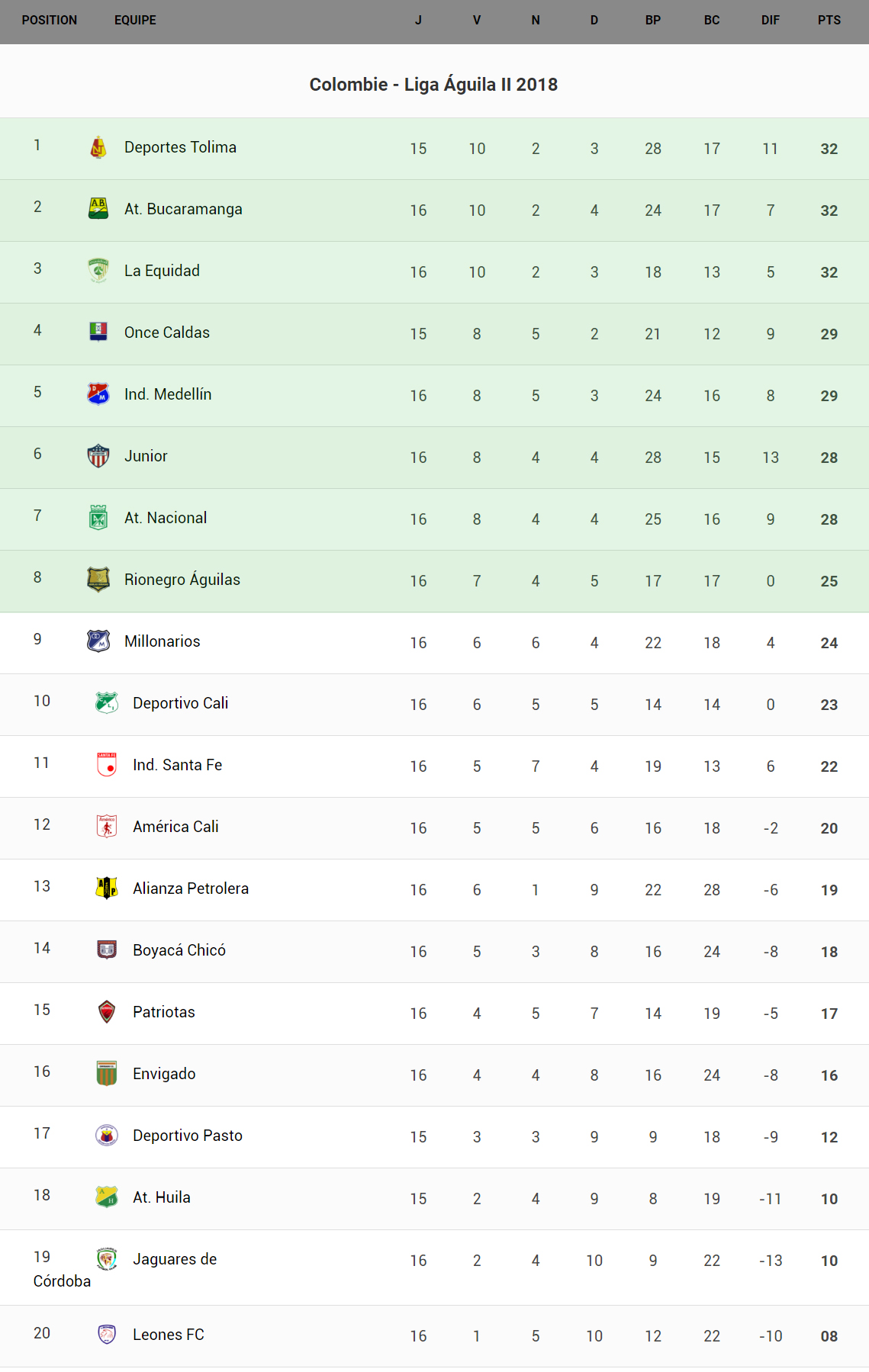Image resolution: width=869 pixels, height=1372 pixels.
Task: Click the At. Bucaramanga team logo
Action: click(x=98, y=208)
